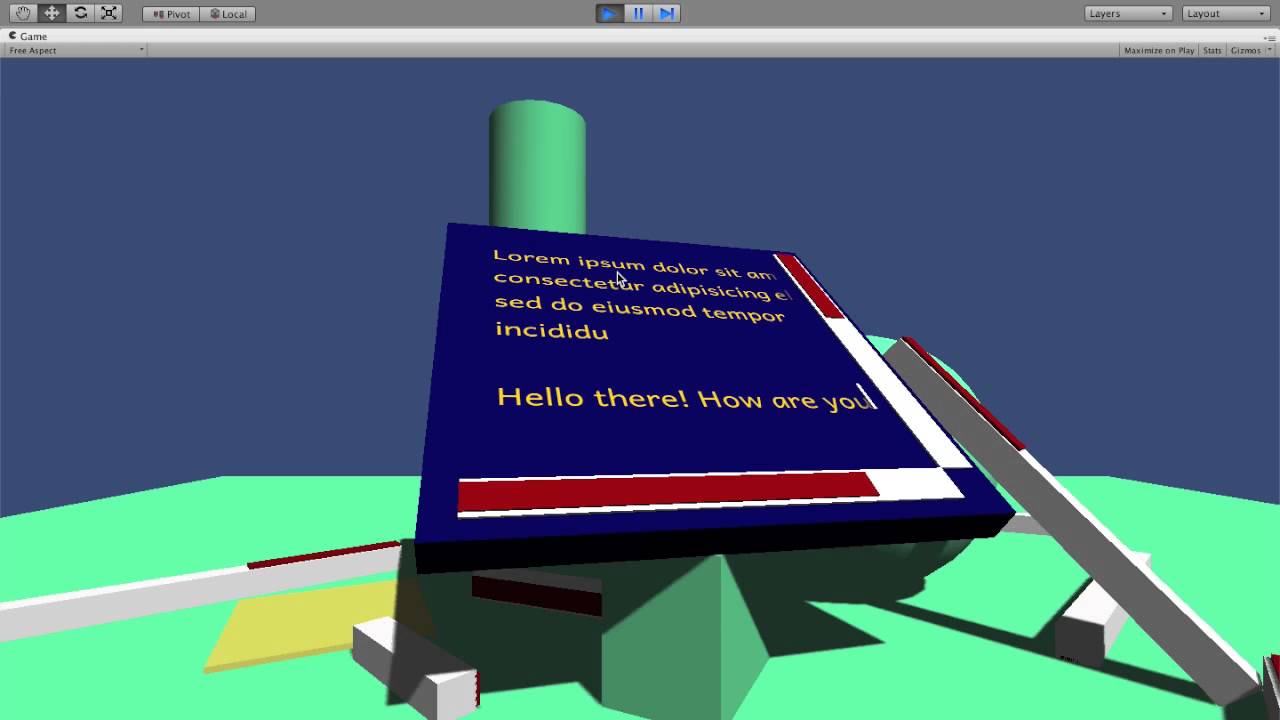Click the 'Hello there! How are you' text field
Screen dimensions: 1280x720
pos(686,398)
